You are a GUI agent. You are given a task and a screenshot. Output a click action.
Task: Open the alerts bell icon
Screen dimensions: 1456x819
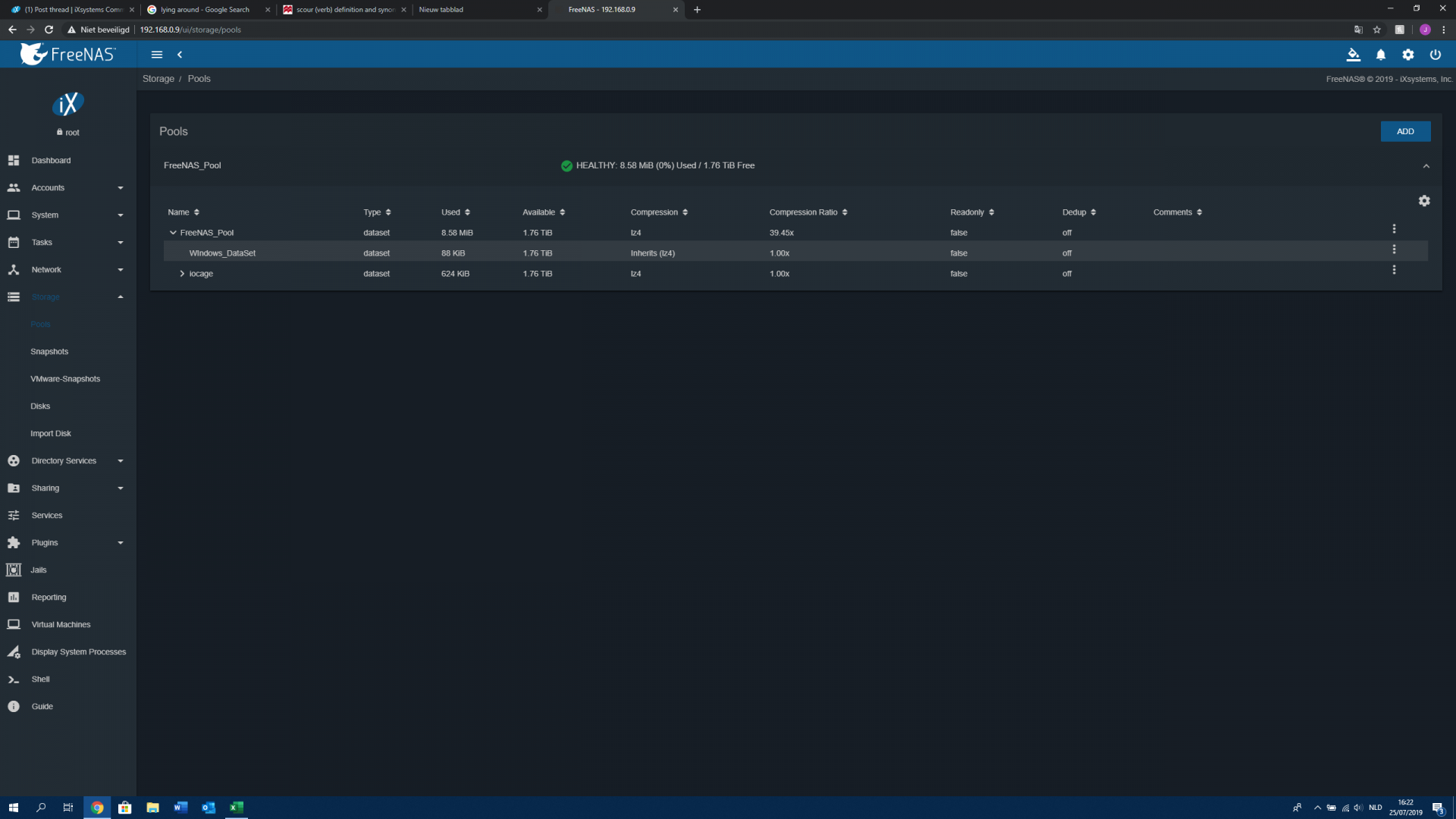(x=1381, y=55)
